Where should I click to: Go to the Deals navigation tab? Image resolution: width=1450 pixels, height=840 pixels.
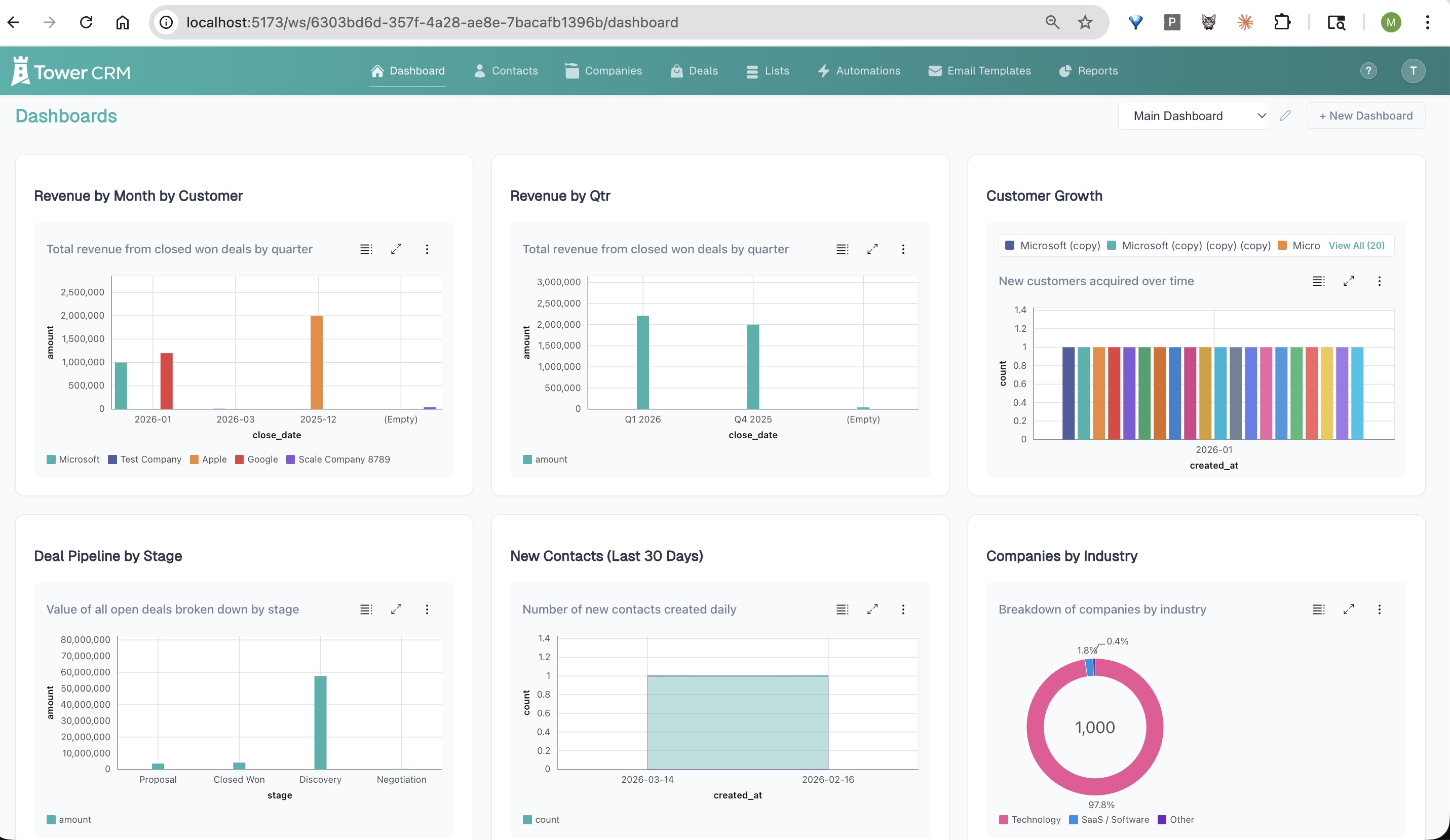click(x=694, y=71)
